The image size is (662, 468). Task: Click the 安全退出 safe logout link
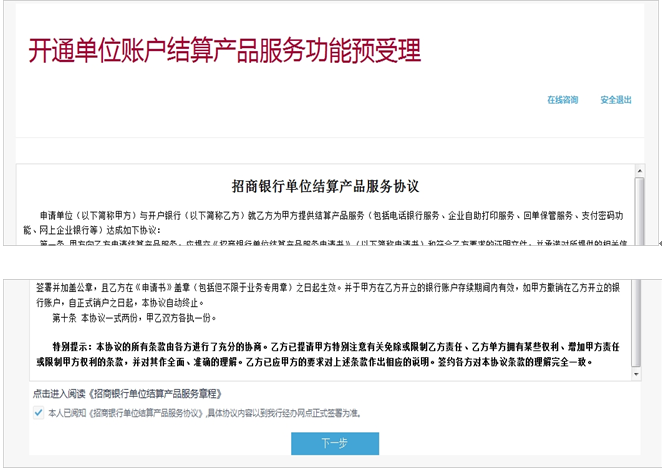(616, 100)
